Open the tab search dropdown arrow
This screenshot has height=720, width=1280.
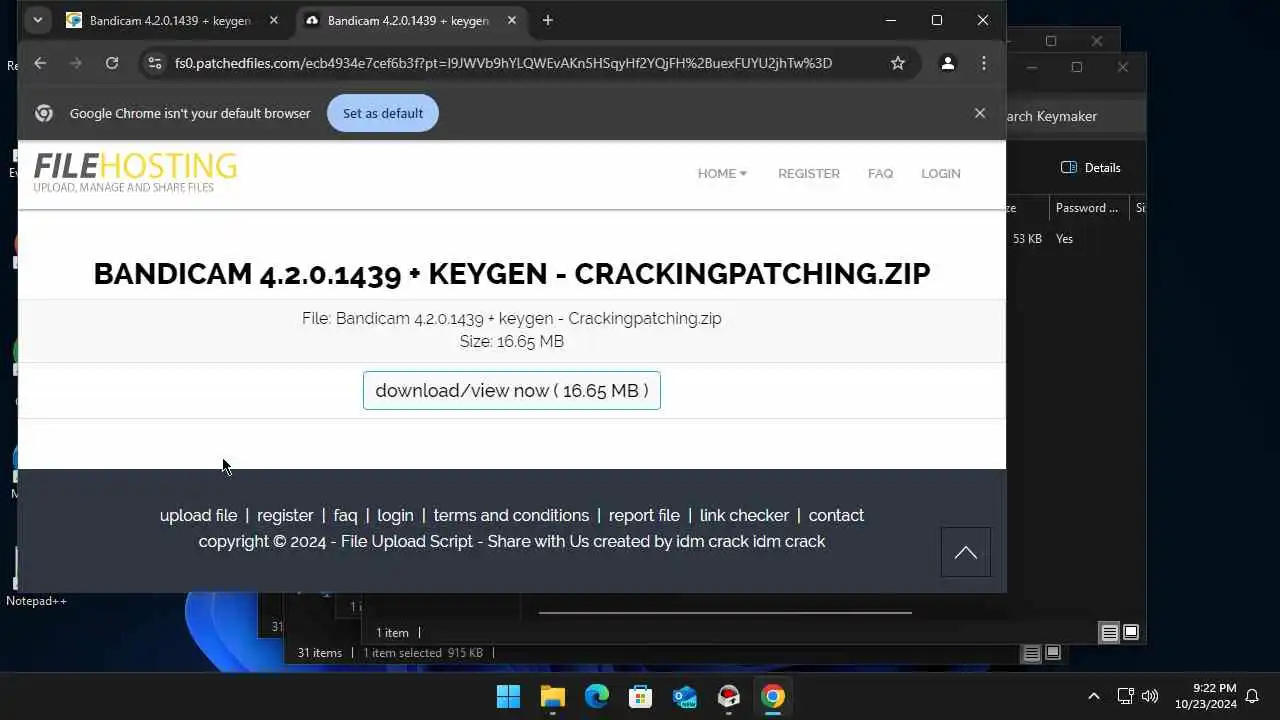[x=37, y=20]
